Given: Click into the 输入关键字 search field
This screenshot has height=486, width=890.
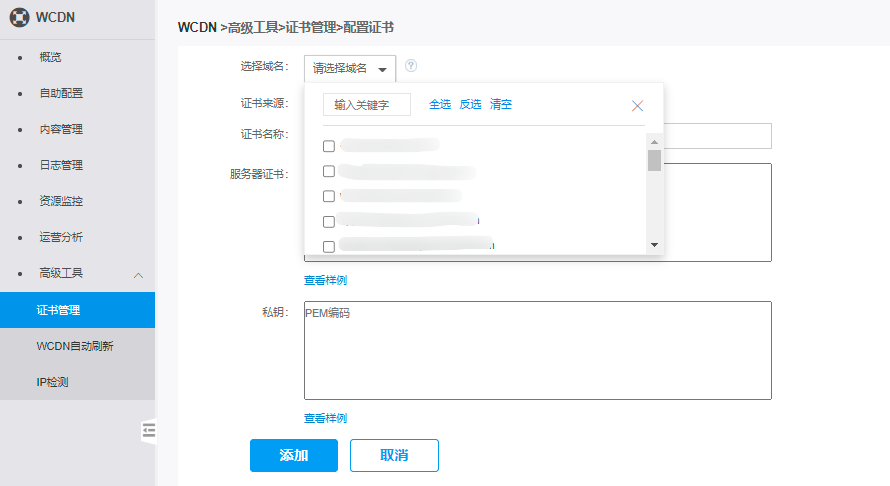Looking at the screenshot, I should pyautogui.click(x=366, y=105).
